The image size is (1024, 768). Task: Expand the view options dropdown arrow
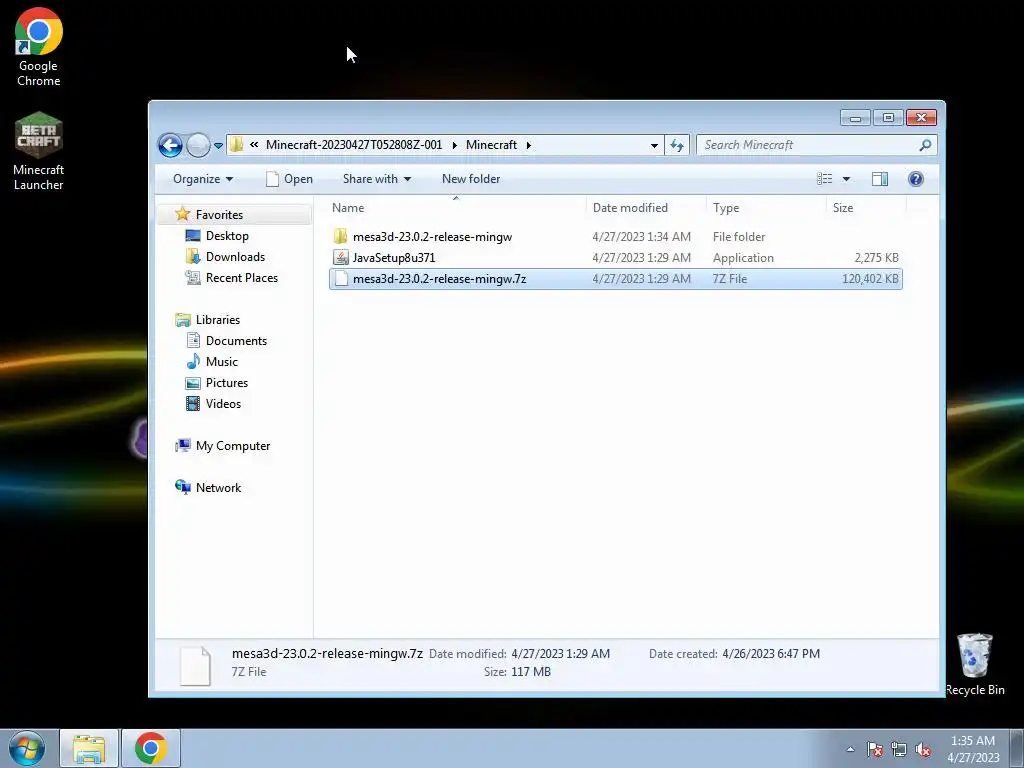[846, 179]
